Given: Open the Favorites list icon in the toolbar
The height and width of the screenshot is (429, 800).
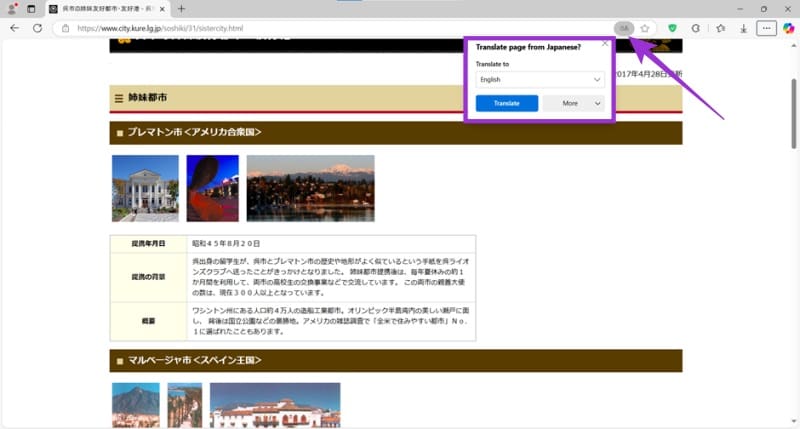Looking at the screenshot, I should pyautogui.click(x=720, y=28).
